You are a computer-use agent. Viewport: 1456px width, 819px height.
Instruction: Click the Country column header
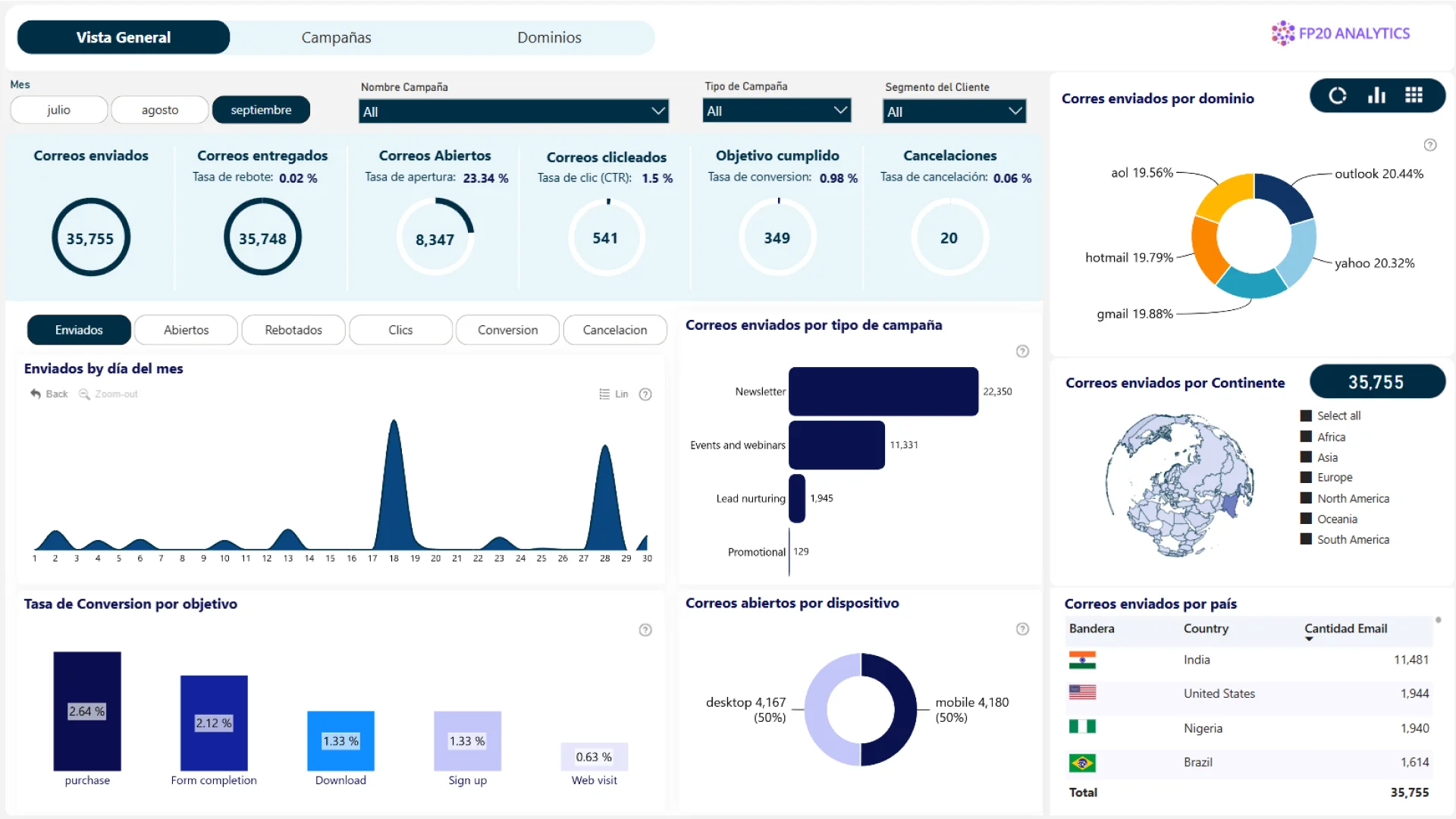click(1206, 629)
